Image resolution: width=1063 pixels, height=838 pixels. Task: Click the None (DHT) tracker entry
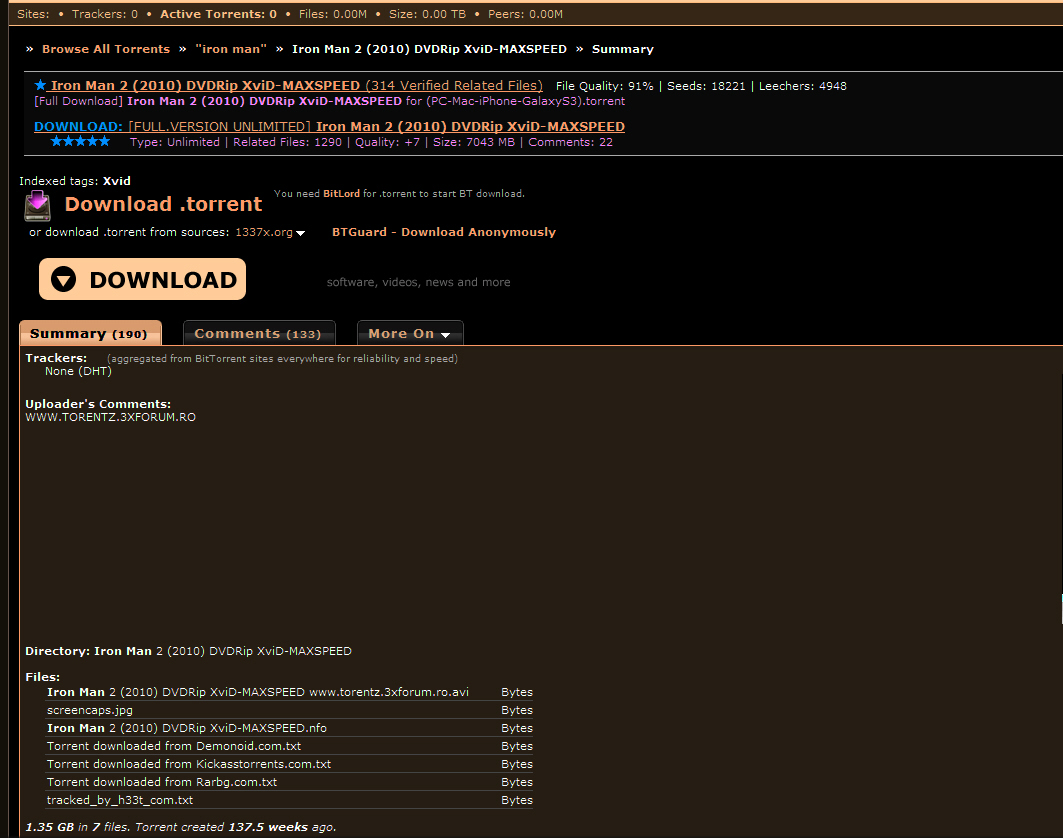pyautogui.click(x=78, y=372)
